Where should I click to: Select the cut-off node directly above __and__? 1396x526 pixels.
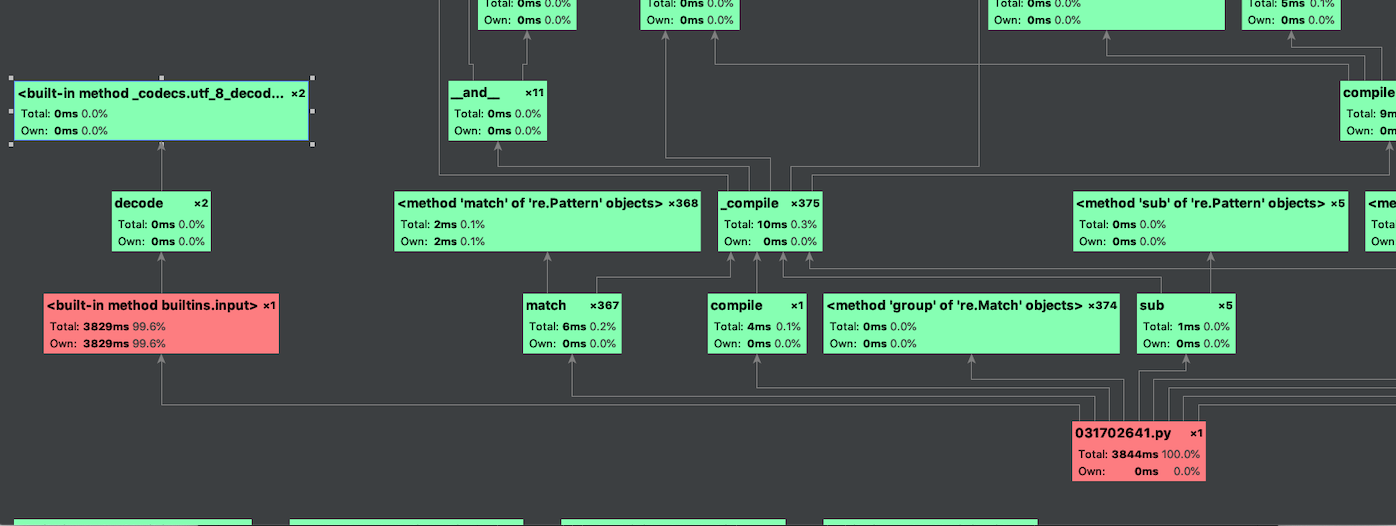(527, 14)
